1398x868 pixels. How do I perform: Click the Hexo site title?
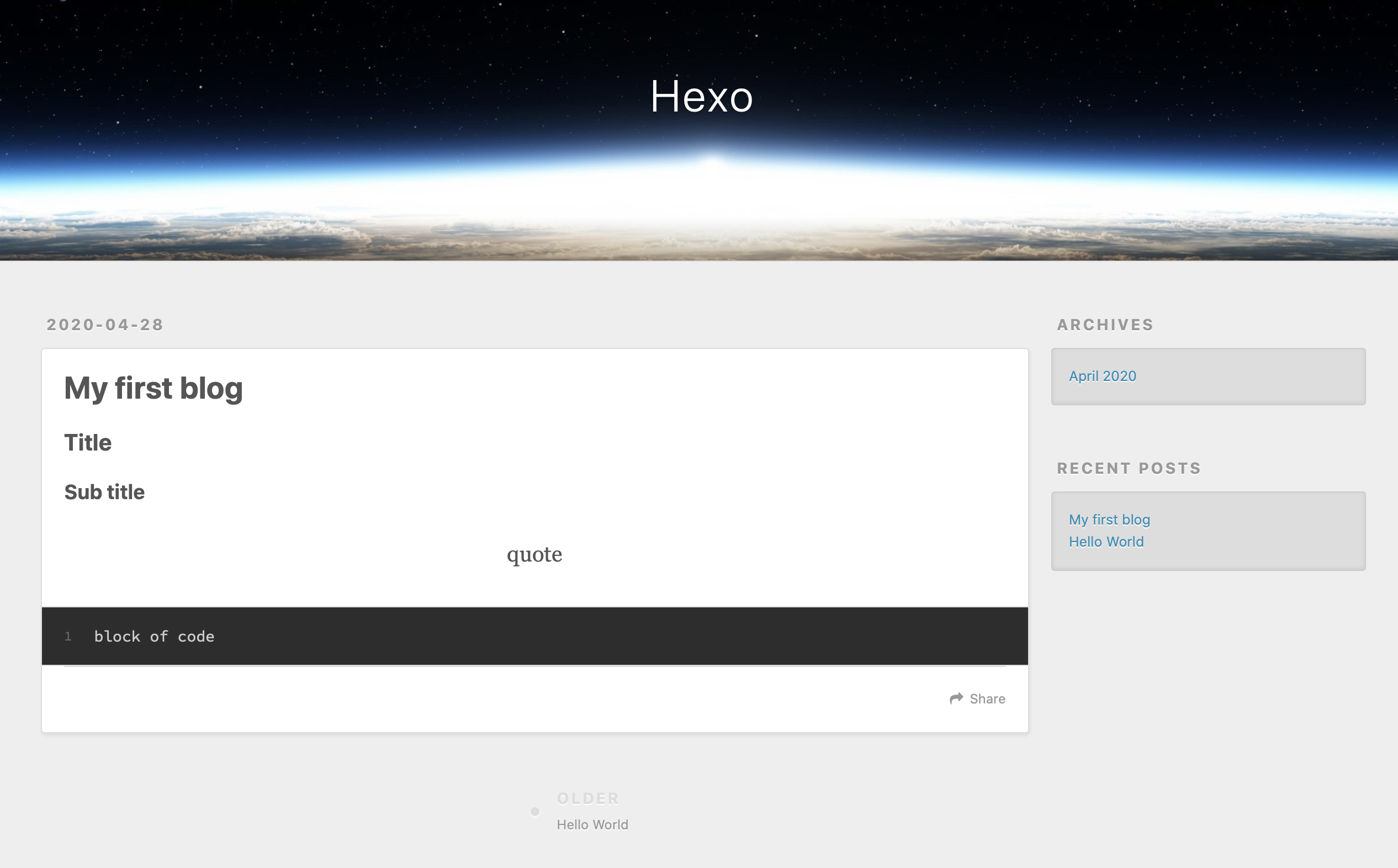coord(701,96)
